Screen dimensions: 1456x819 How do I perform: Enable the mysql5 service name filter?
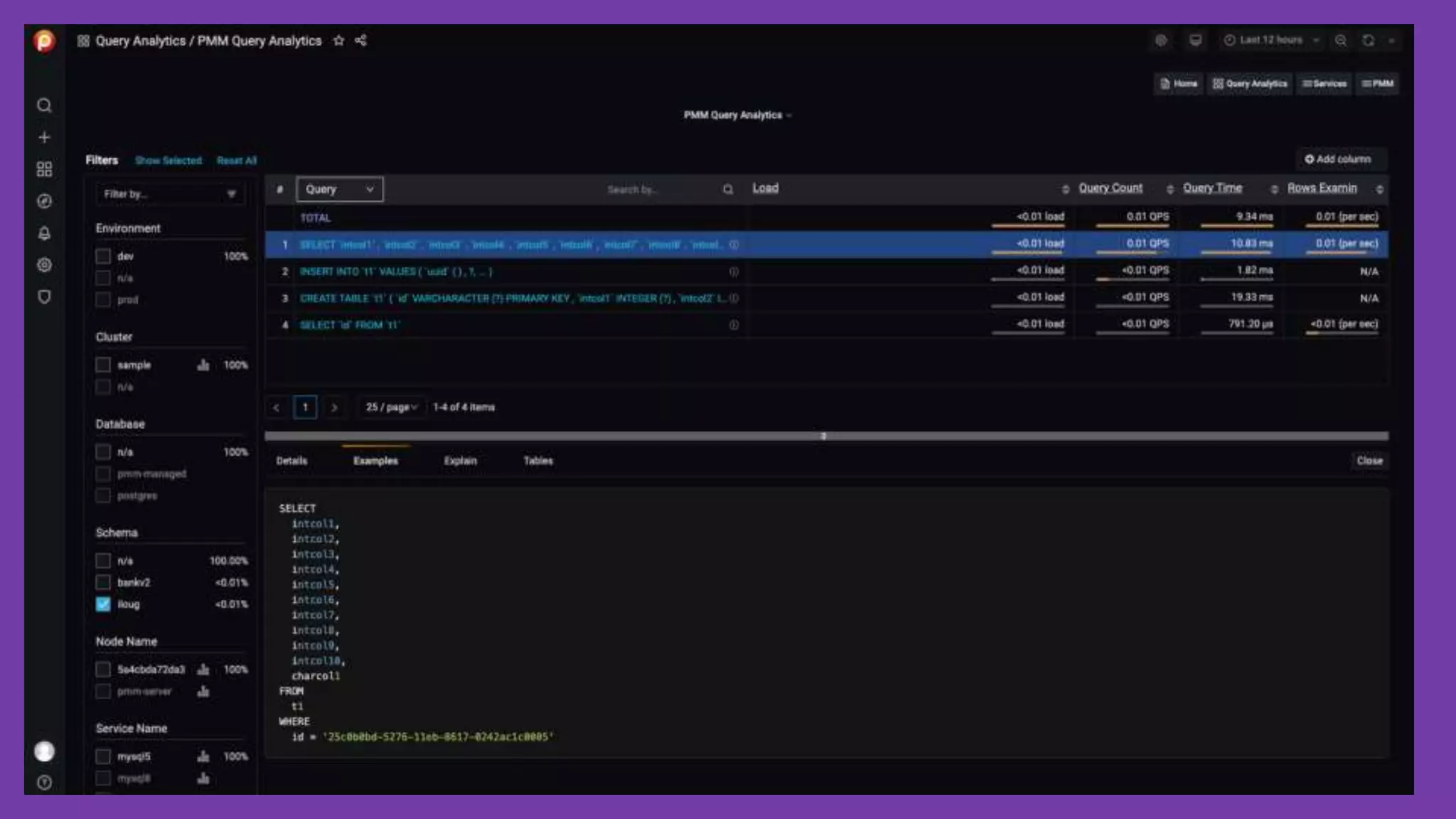(103, 756)
